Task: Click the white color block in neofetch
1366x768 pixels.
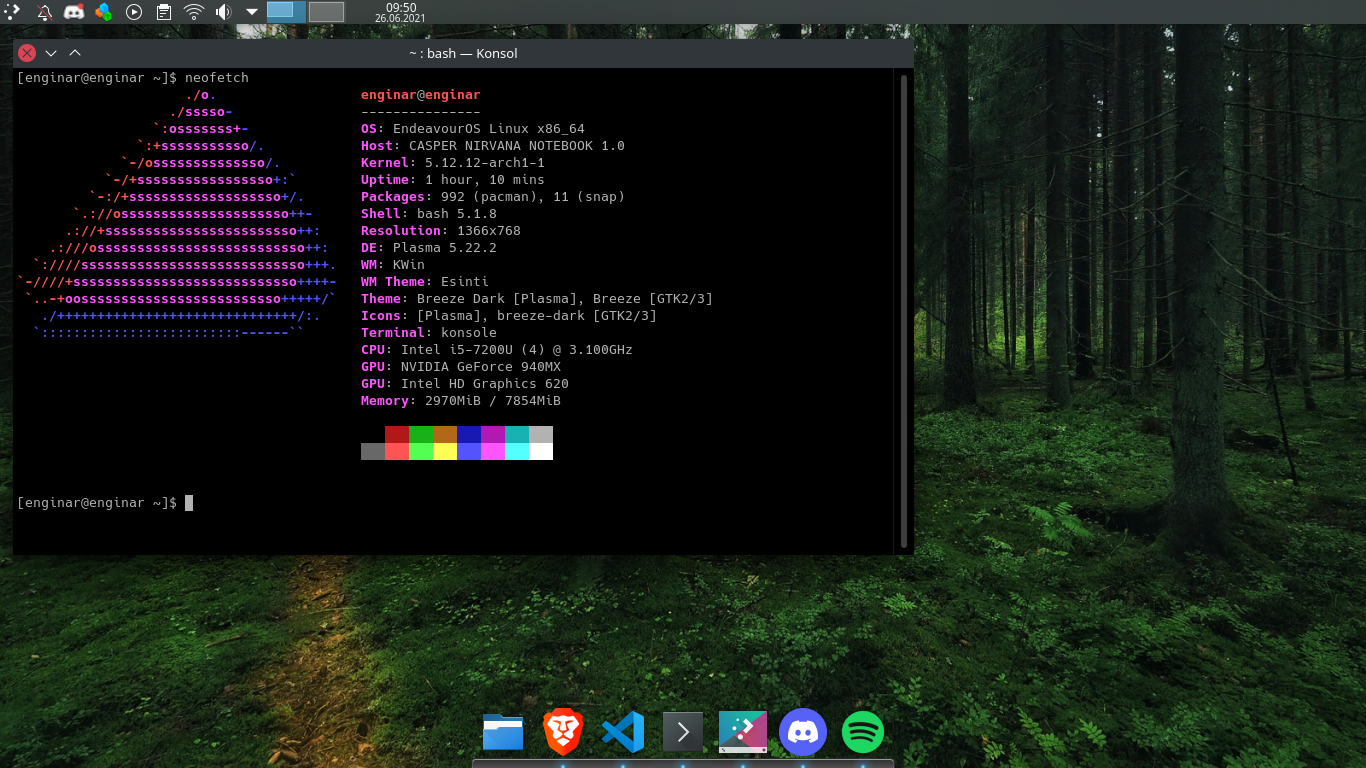Action: tap(541, 451)
